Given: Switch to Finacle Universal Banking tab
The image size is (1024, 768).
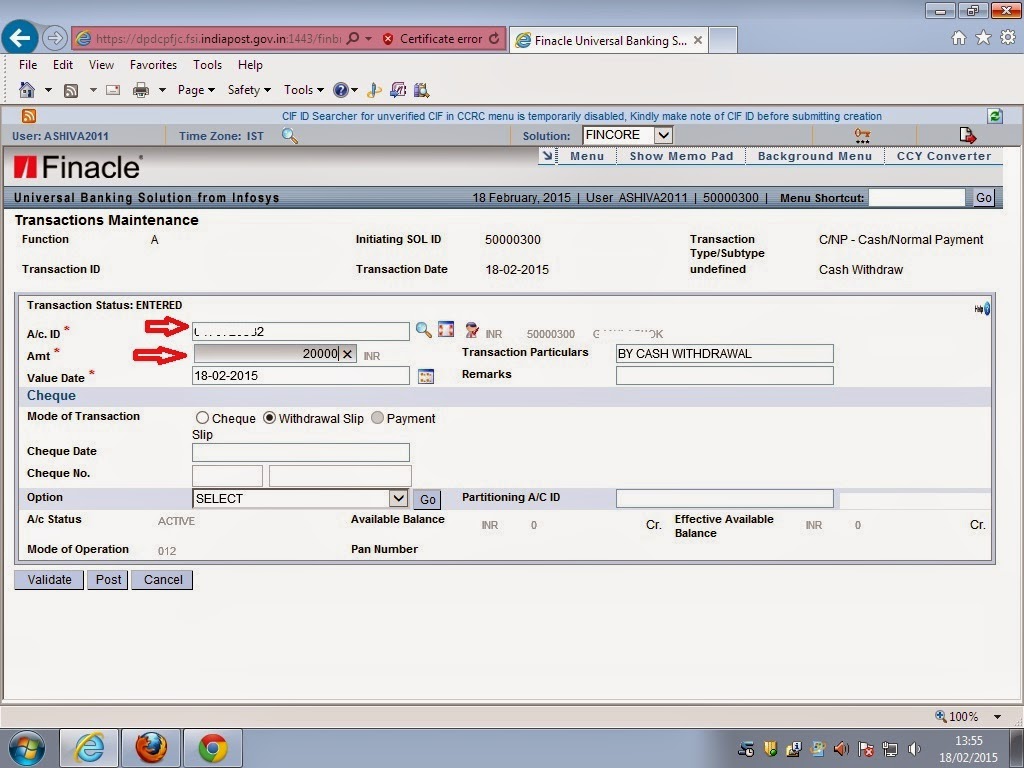Looking at the screenshot, I should [x=609, y=40].
